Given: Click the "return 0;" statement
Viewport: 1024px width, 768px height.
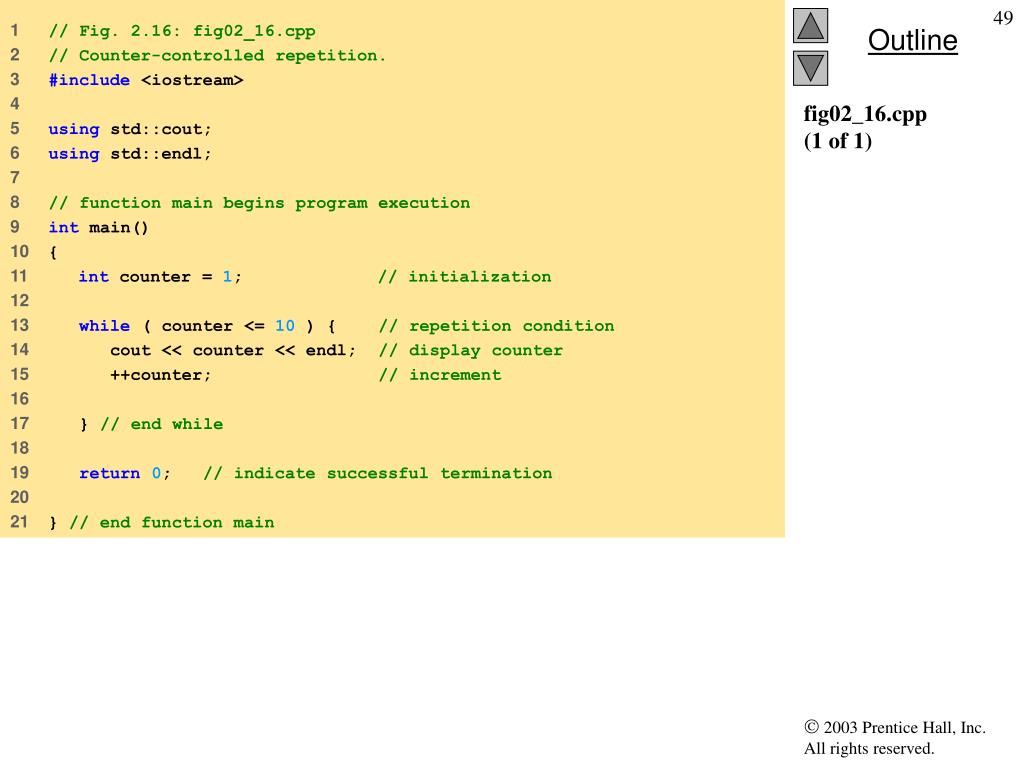Looking at the screenshot, I should [125, 473].
